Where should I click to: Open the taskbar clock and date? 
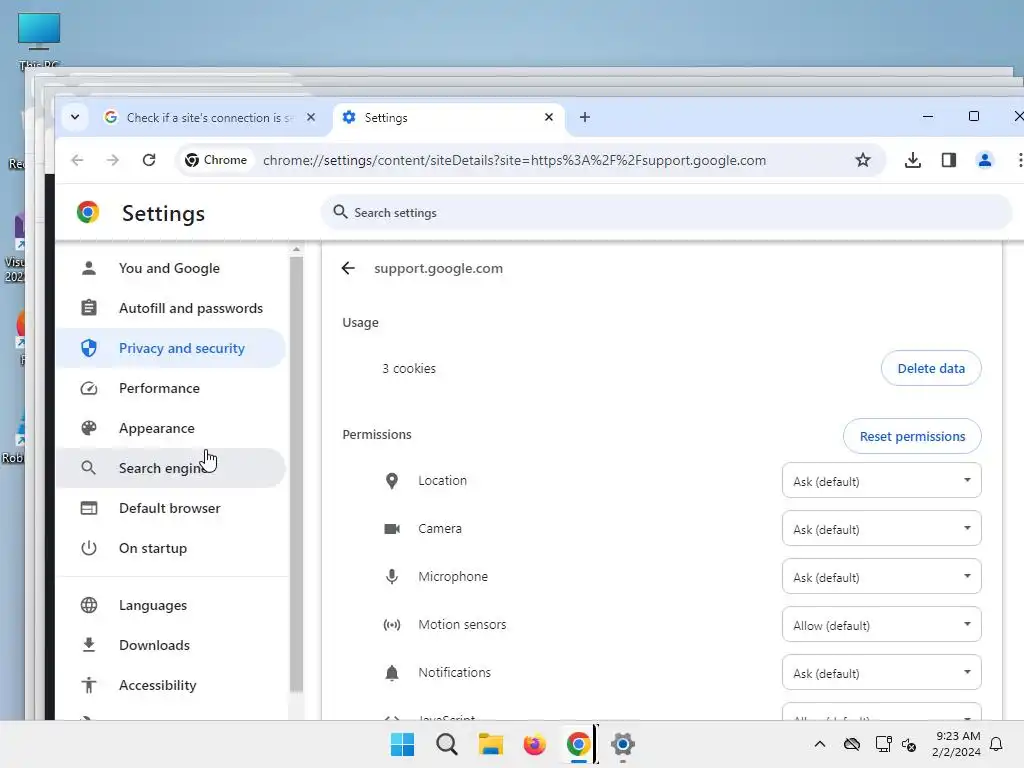[x=957, y=744]
